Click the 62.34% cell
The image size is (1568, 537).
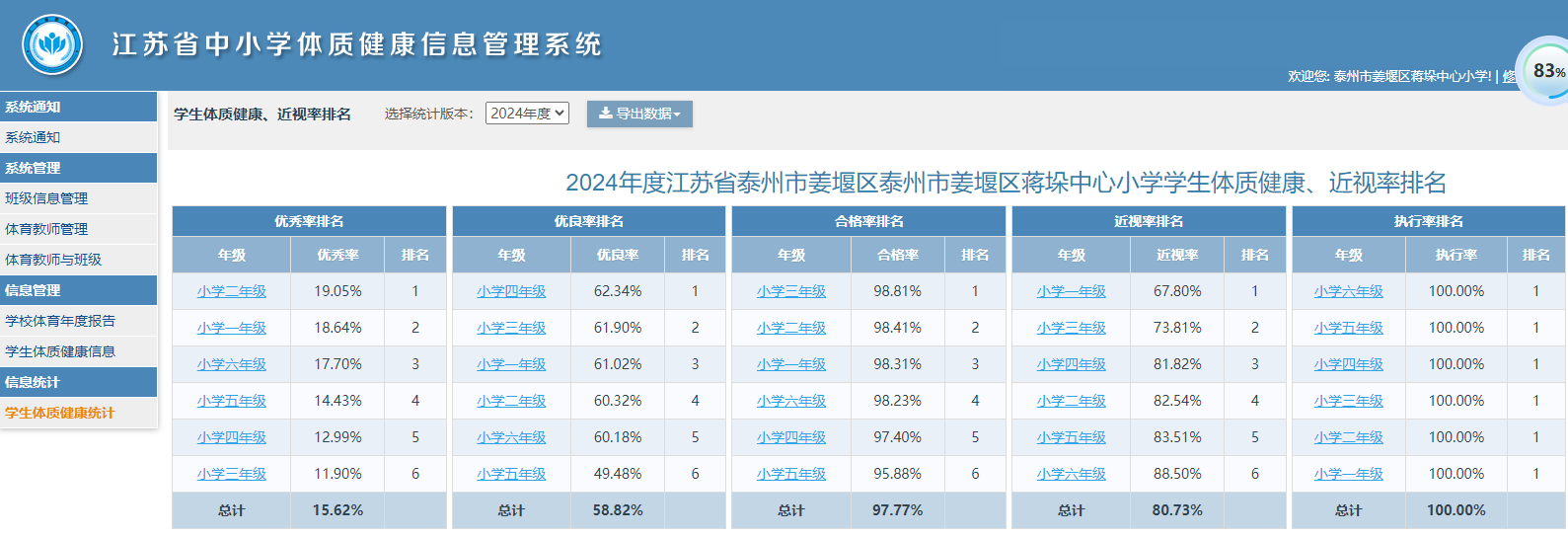pyautogui.click(x=618, y=291)
